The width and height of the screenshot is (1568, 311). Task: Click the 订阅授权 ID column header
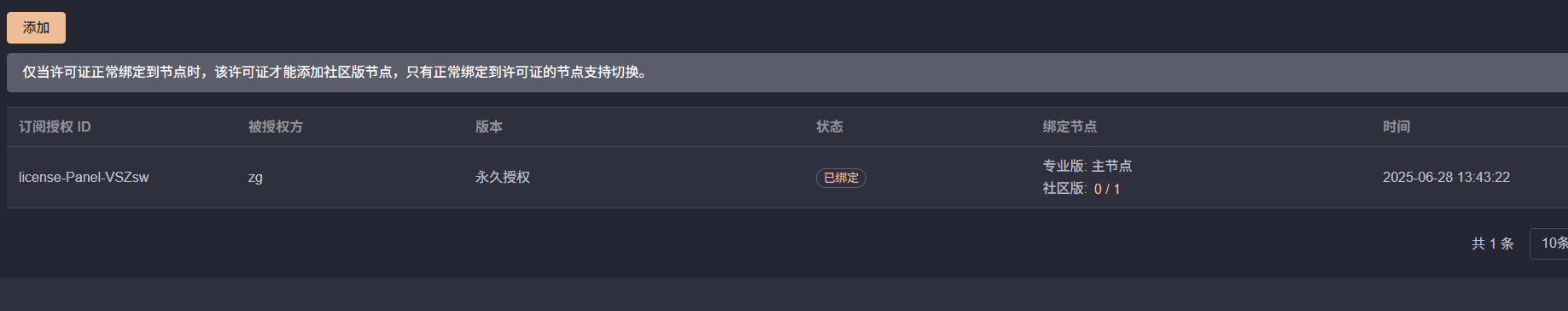[x=55, y=126]
